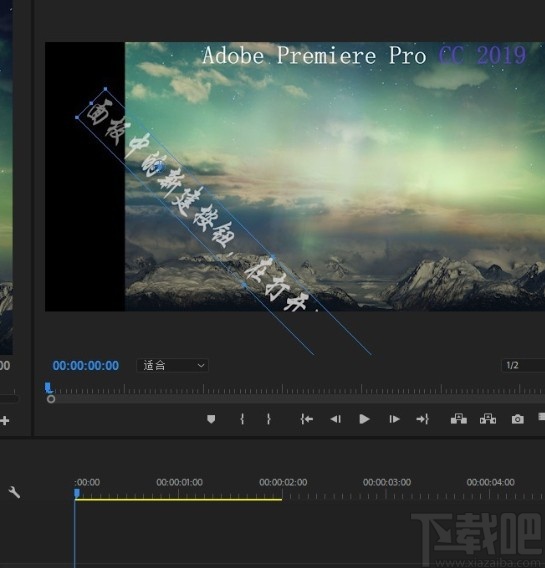The image size is (545, 568).
Task: Click the plus button editor icon at left
Action: (x=5, y=421)
